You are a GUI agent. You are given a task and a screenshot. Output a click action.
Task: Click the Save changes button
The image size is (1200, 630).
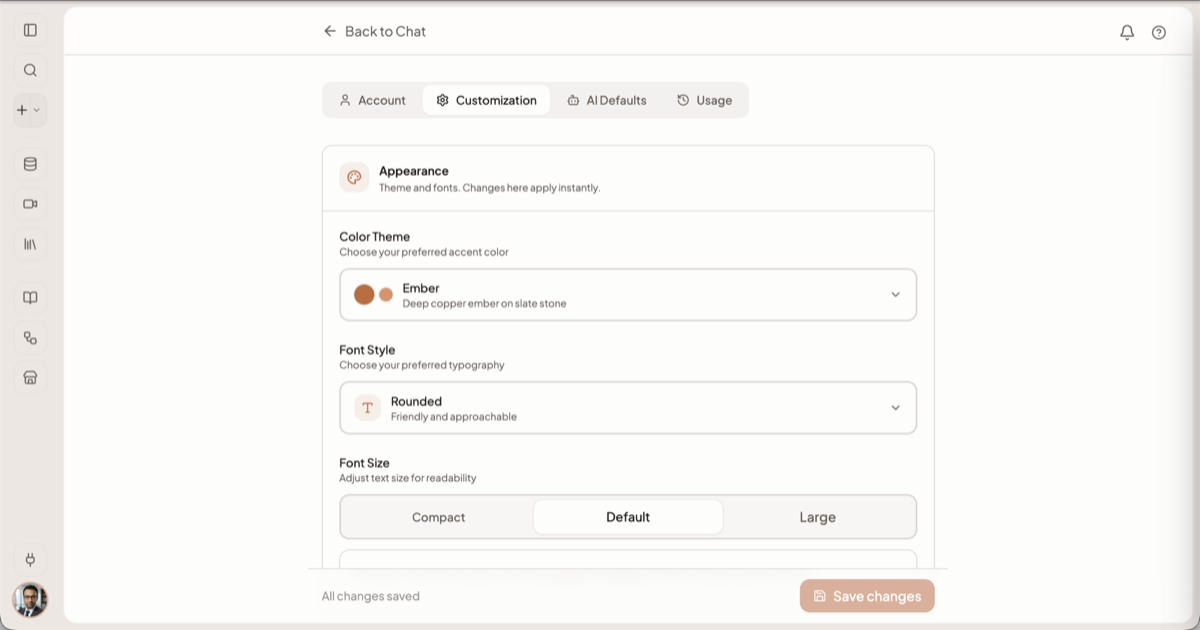pyautogui.click(x=867, y=596)
